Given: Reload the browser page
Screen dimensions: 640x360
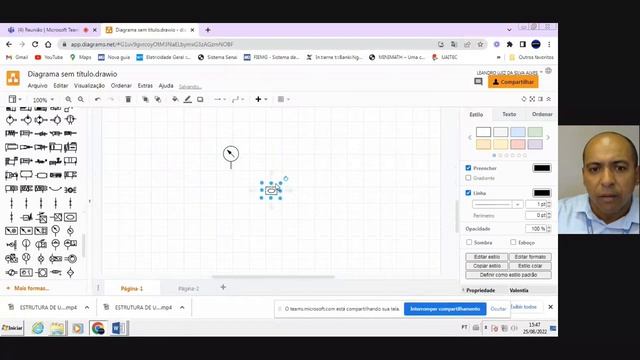Looking at the screenshot, I should tap(35, 44).
